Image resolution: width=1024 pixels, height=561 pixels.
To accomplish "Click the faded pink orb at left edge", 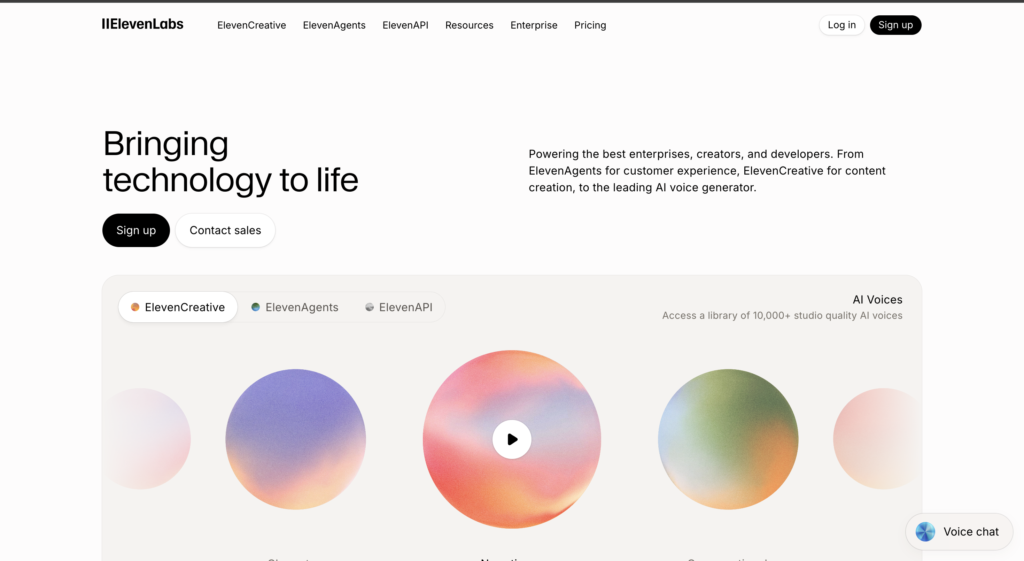I will (x=150, y=439).
